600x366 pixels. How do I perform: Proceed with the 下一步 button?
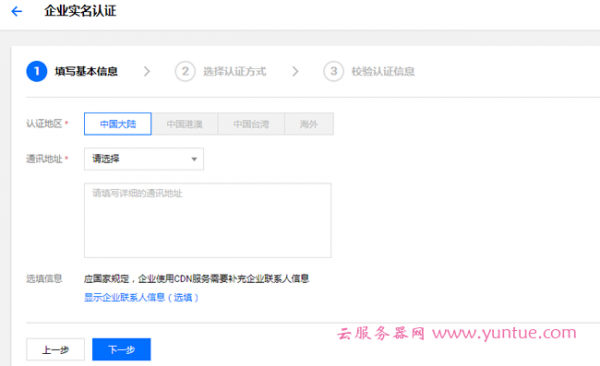[121, 350]
